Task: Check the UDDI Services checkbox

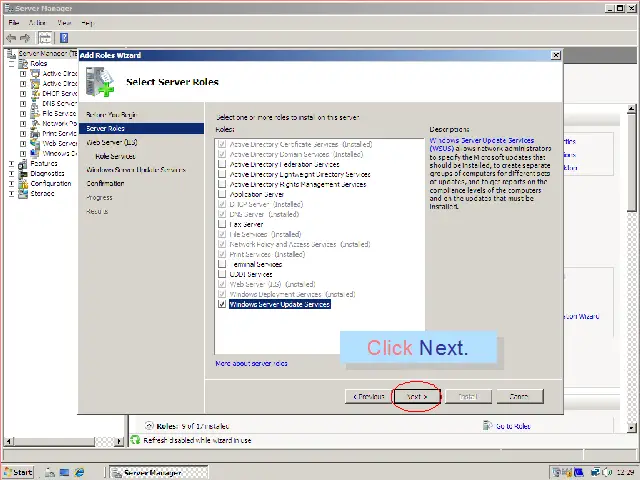Action: tap(222, 274)
